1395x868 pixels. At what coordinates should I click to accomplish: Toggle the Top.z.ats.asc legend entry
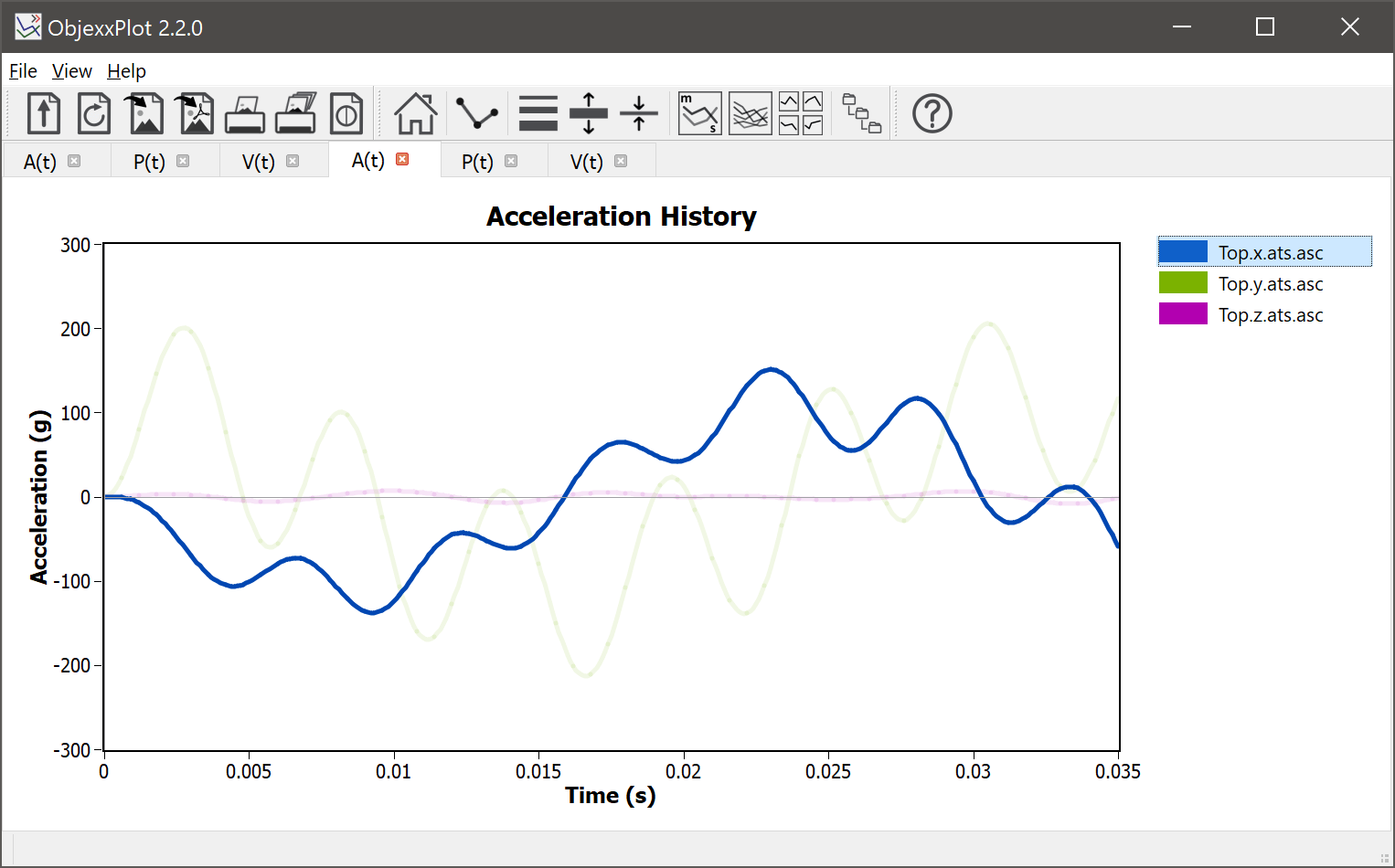pos(1270,314)
